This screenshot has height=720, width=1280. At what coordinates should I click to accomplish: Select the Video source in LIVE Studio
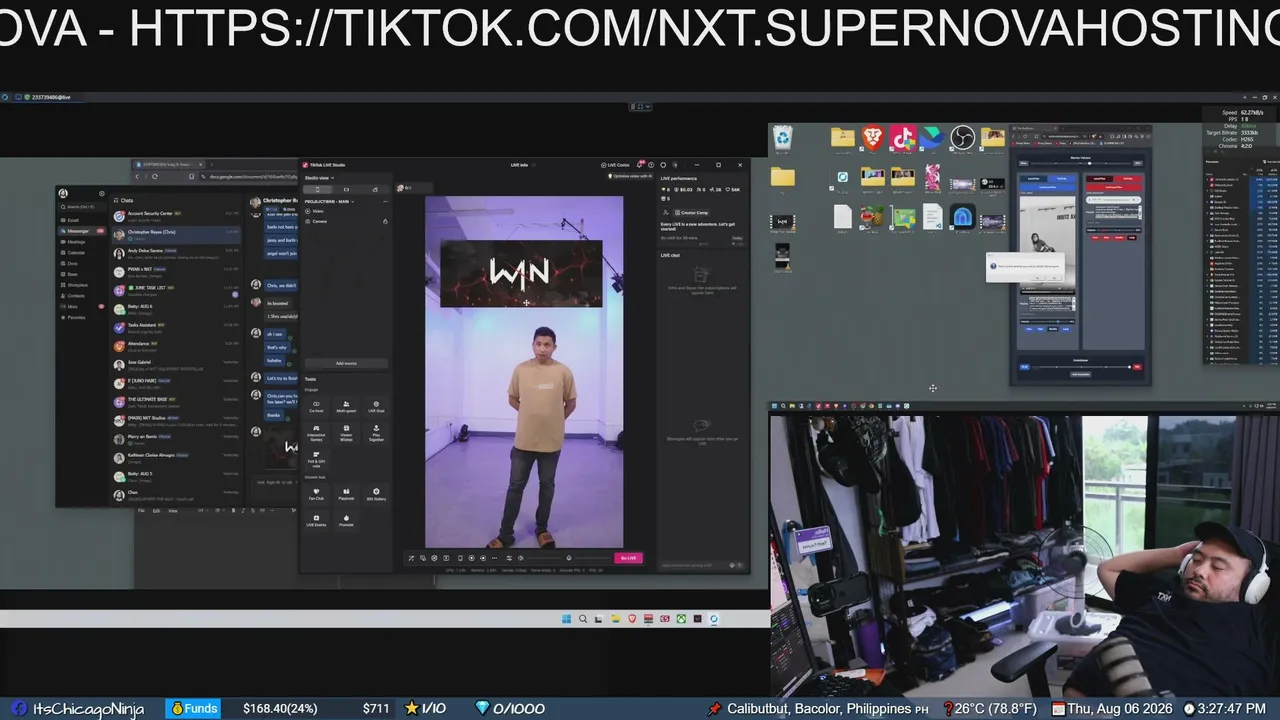tap(346, 211)
